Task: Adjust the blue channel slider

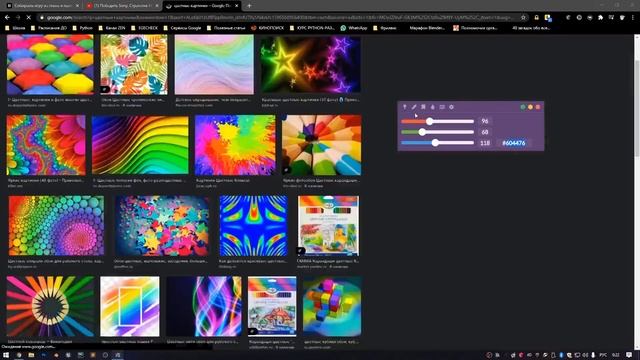Action: 437,142
